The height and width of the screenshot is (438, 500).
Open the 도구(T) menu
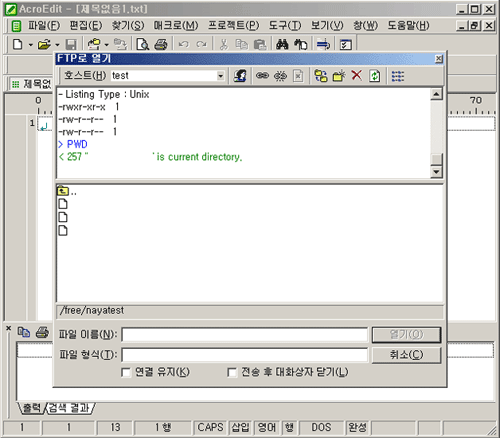coord(285,25)
